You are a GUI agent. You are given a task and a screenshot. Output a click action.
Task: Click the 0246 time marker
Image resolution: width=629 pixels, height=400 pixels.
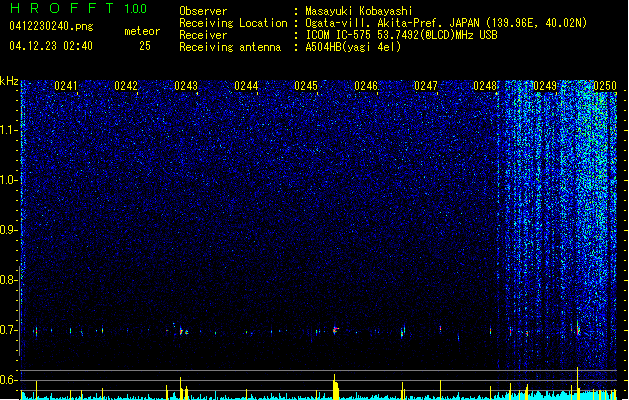(x=366, y=86)
